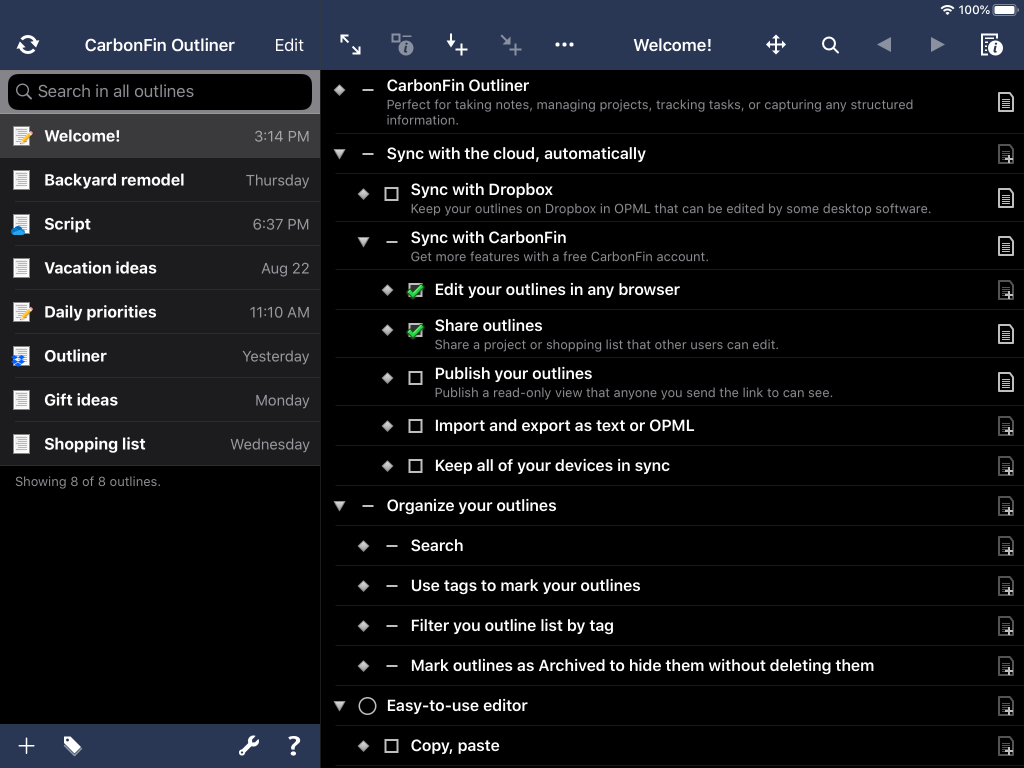The height and width of the screenshot is (768, 1024).
Task: Open the Daily priorities outline
Action: point(160,312)
